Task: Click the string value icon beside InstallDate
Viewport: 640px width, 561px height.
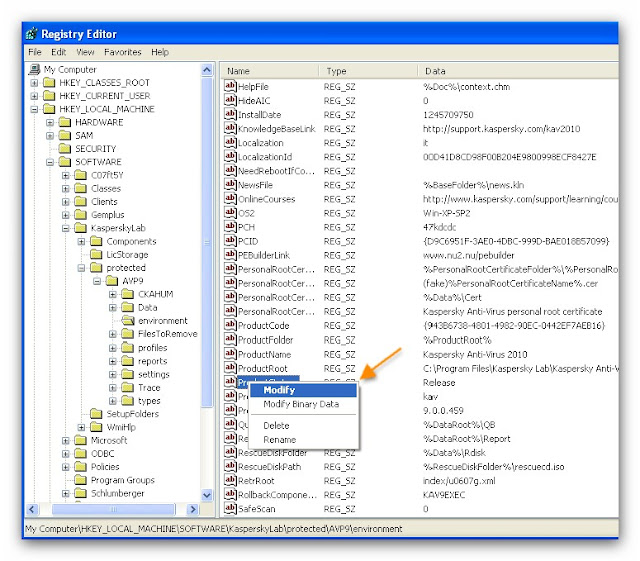Action: click(x=230, y=114)
